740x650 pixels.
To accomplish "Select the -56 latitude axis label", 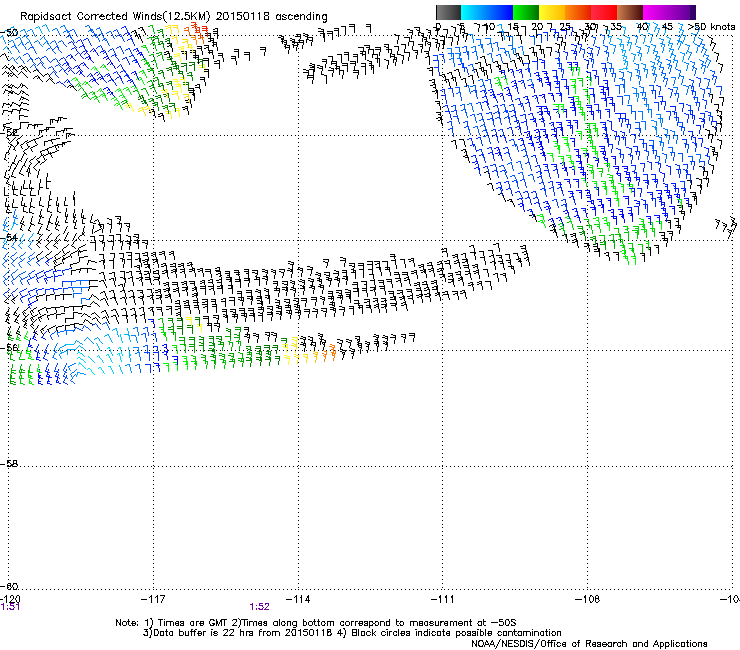I will pyautogui.click(x=9, y=348).
